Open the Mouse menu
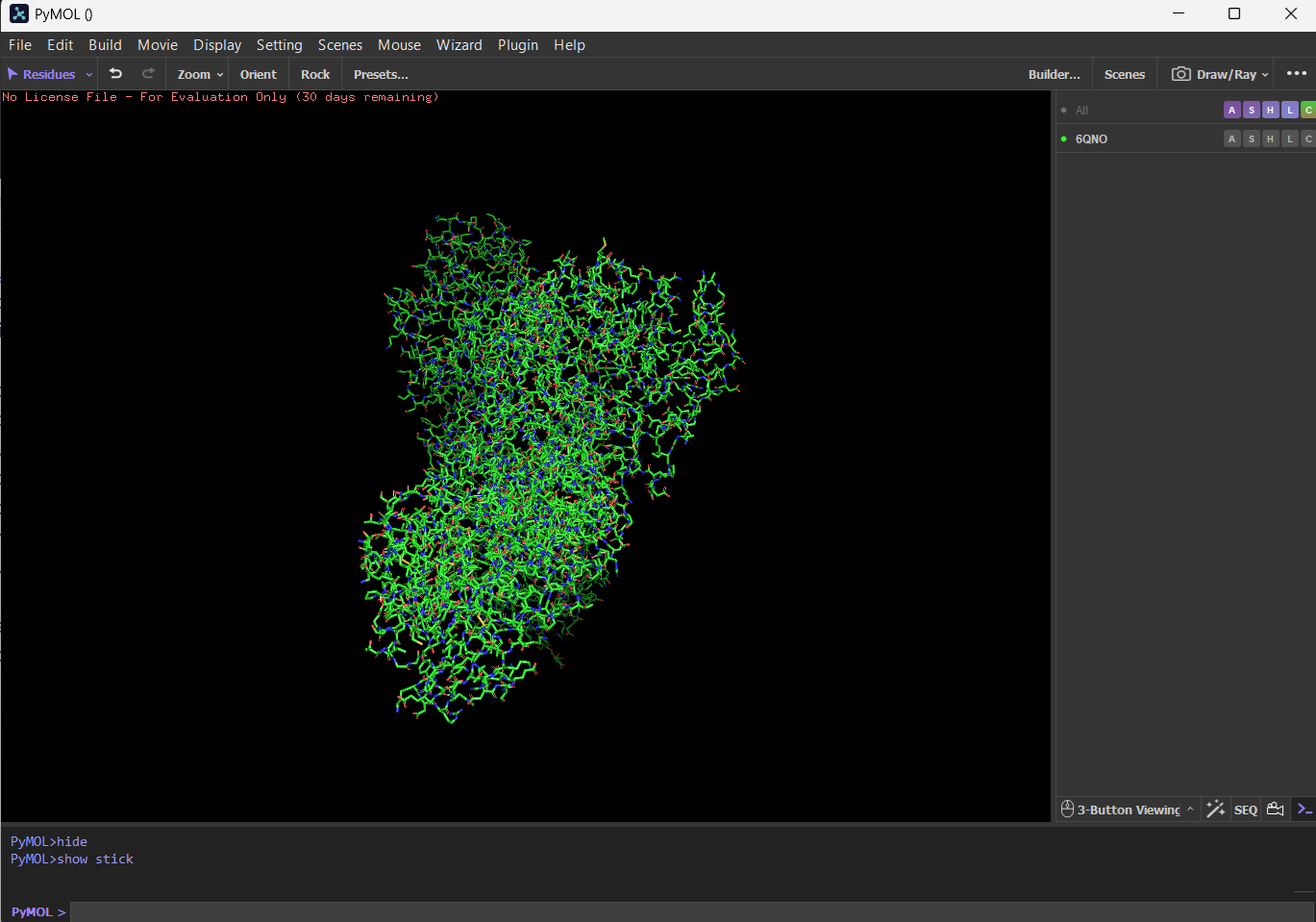 [x=399, y=45]
